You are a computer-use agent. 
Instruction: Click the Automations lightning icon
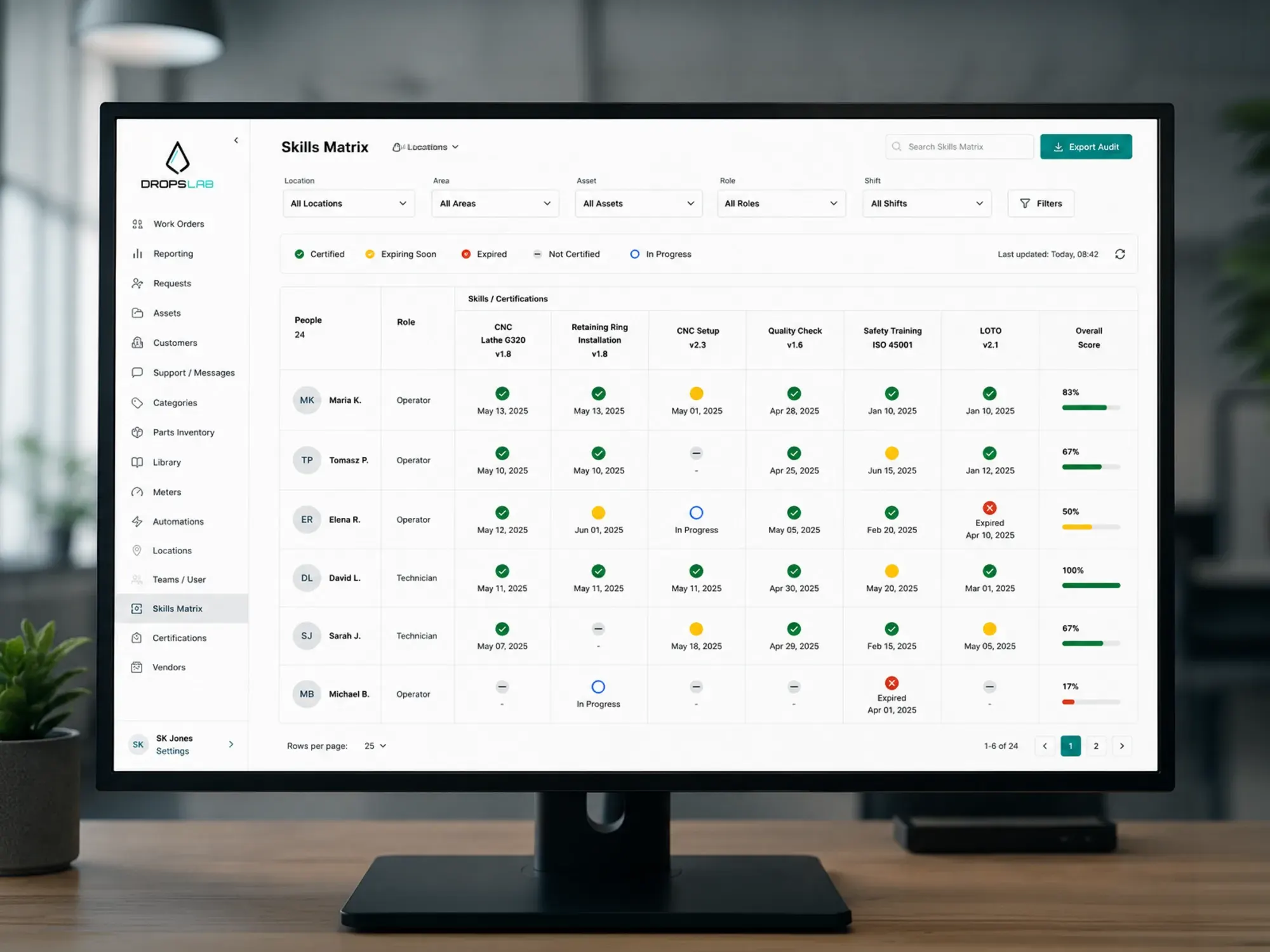137,522
